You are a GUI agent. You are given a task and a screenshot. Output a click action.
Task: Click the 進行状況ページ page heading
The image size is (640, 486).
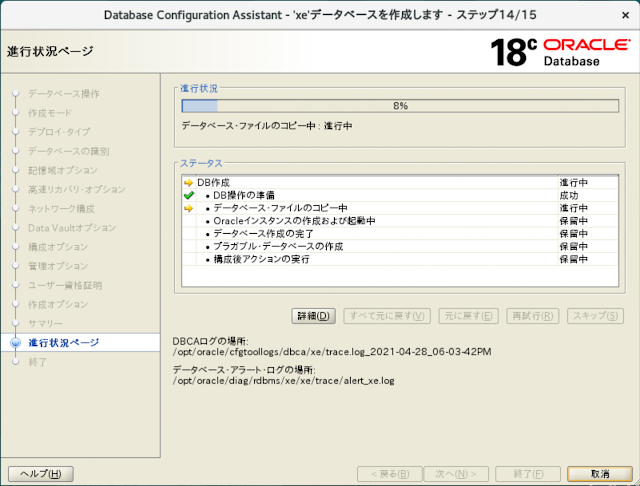pyautogui.click(x=50, y=52)
